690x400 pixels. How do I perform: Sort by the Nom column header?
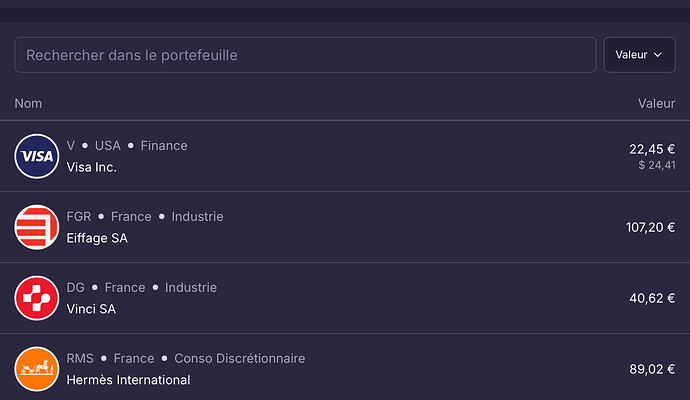28,103
